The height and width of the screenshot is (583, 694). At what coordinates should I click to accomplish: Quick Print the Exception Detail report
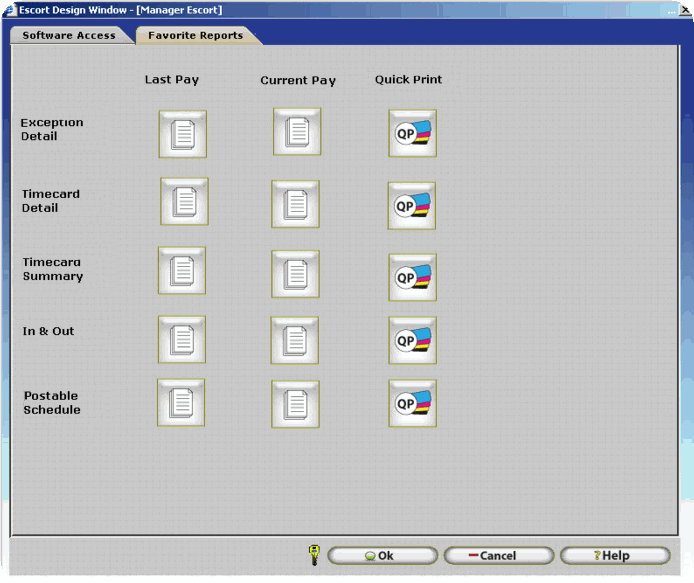click(412, 134)
